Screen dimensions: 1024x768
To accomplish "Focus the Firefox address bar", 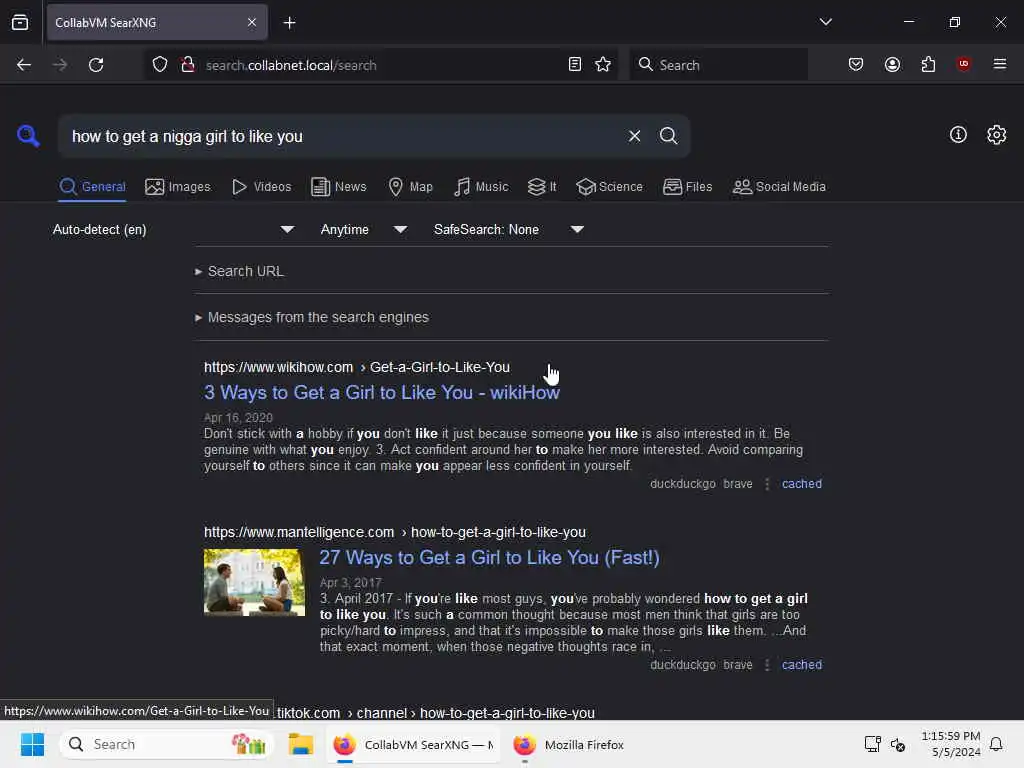I will (x=381, y=65).
